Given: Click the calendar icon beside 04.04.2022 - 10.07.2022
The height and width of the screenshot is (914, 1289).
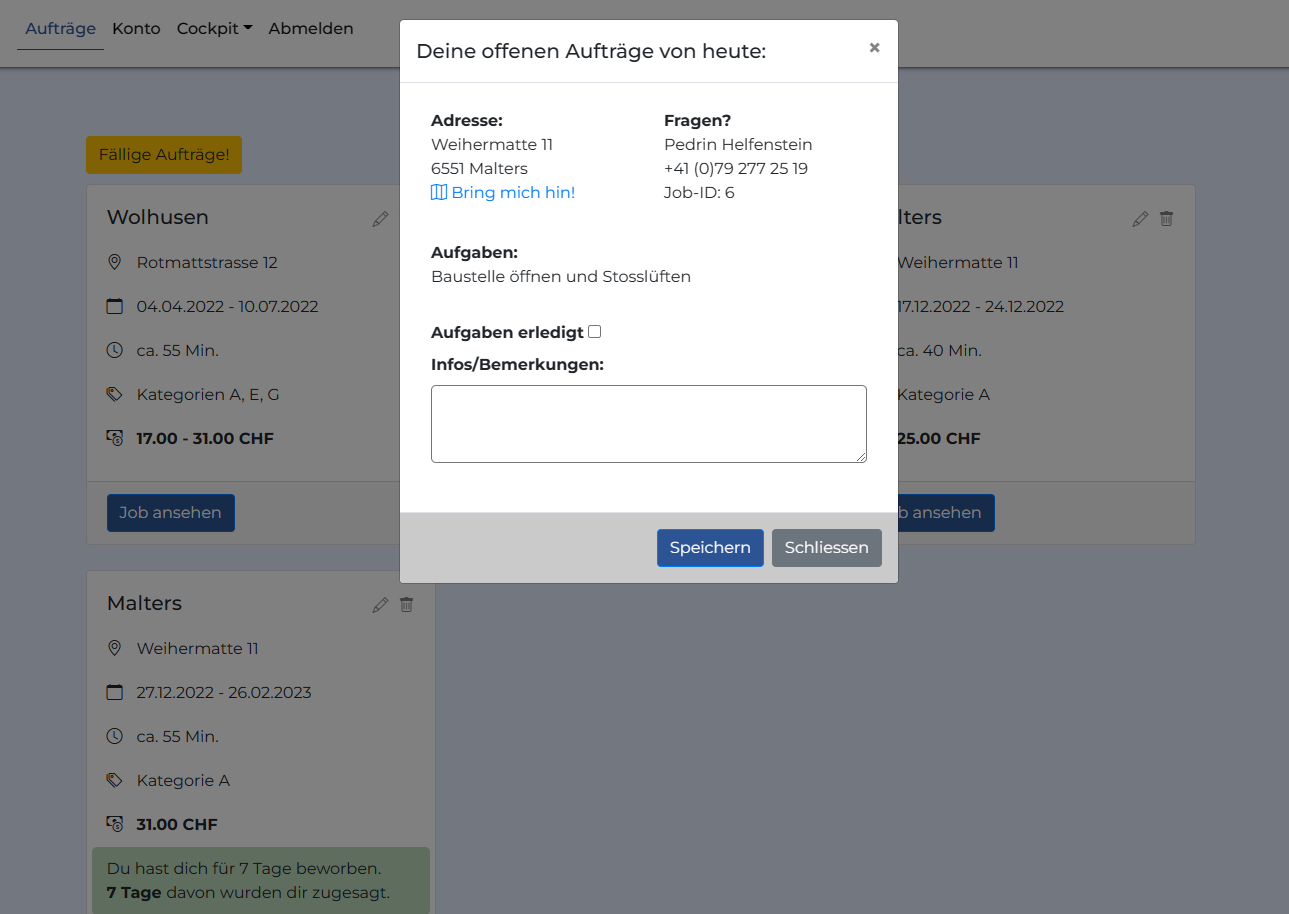Looking at the screenshot, I should [x=115, y=306].
